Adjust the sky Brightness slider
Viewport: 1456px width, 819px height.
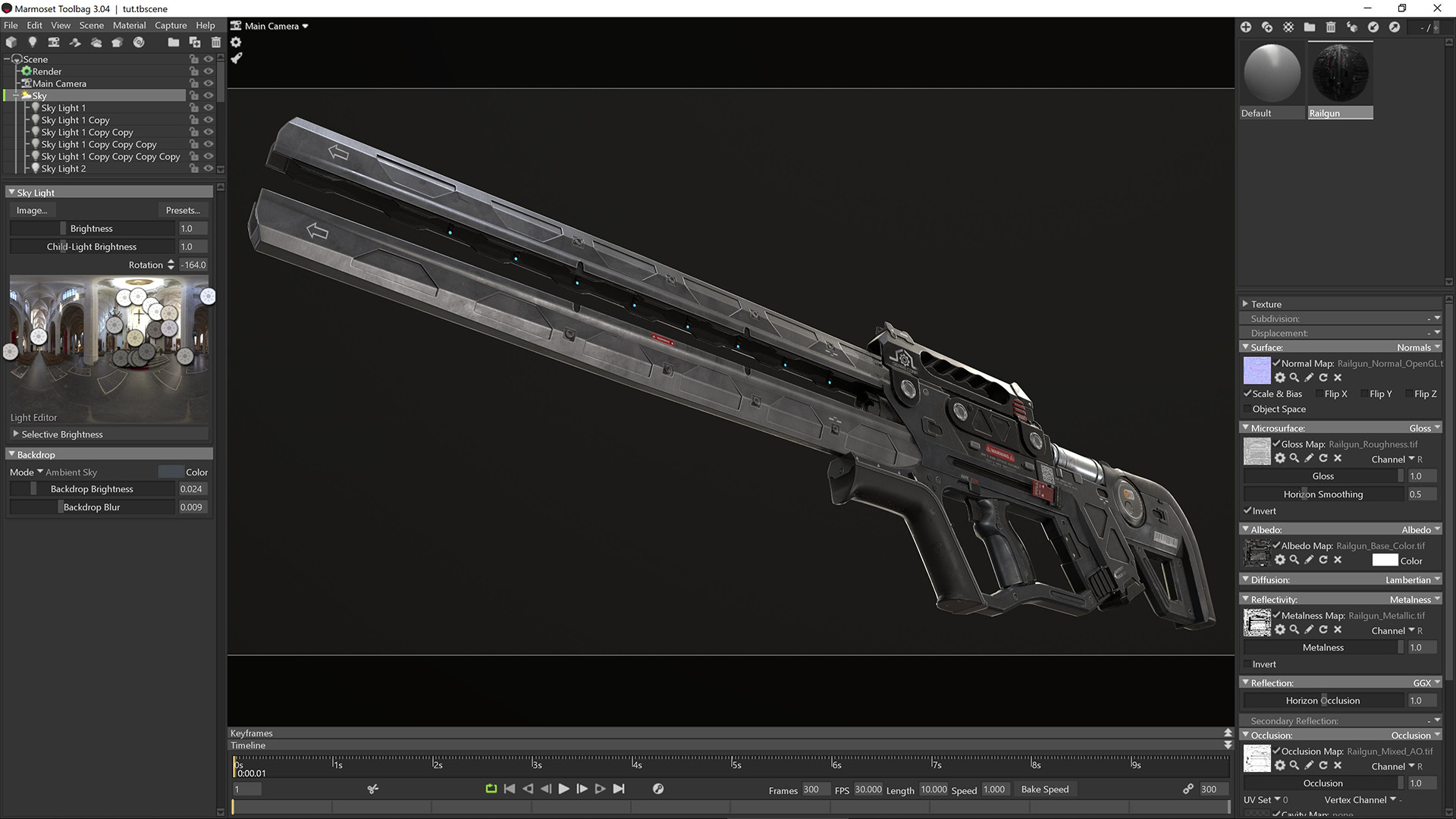click(x=92, y=228)
